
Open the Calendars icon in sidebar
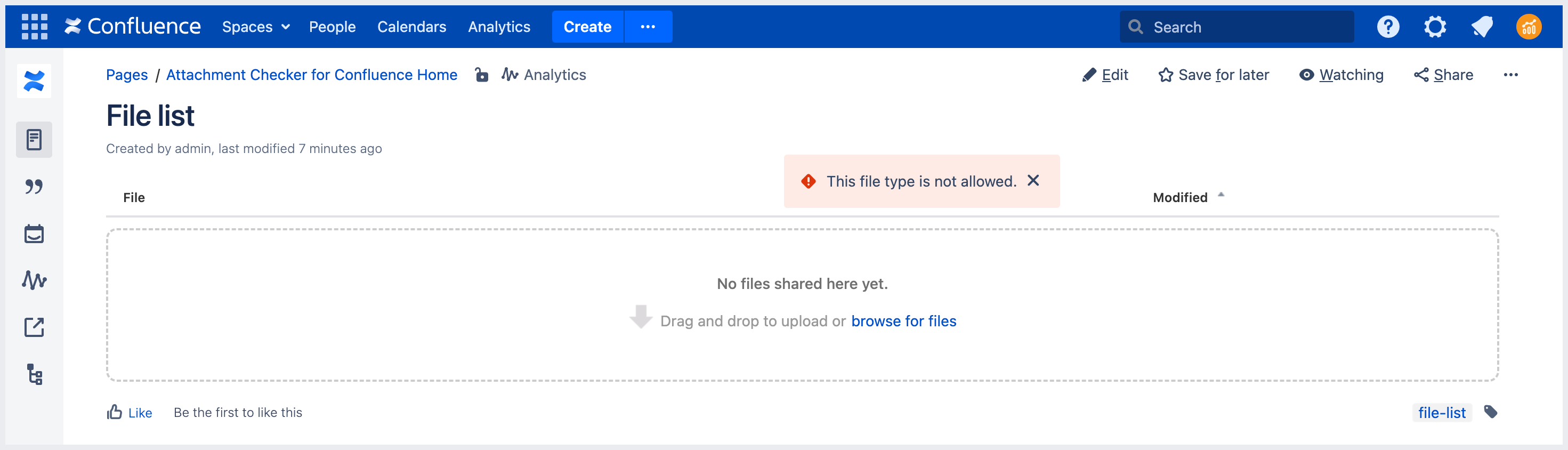(34, 234)
